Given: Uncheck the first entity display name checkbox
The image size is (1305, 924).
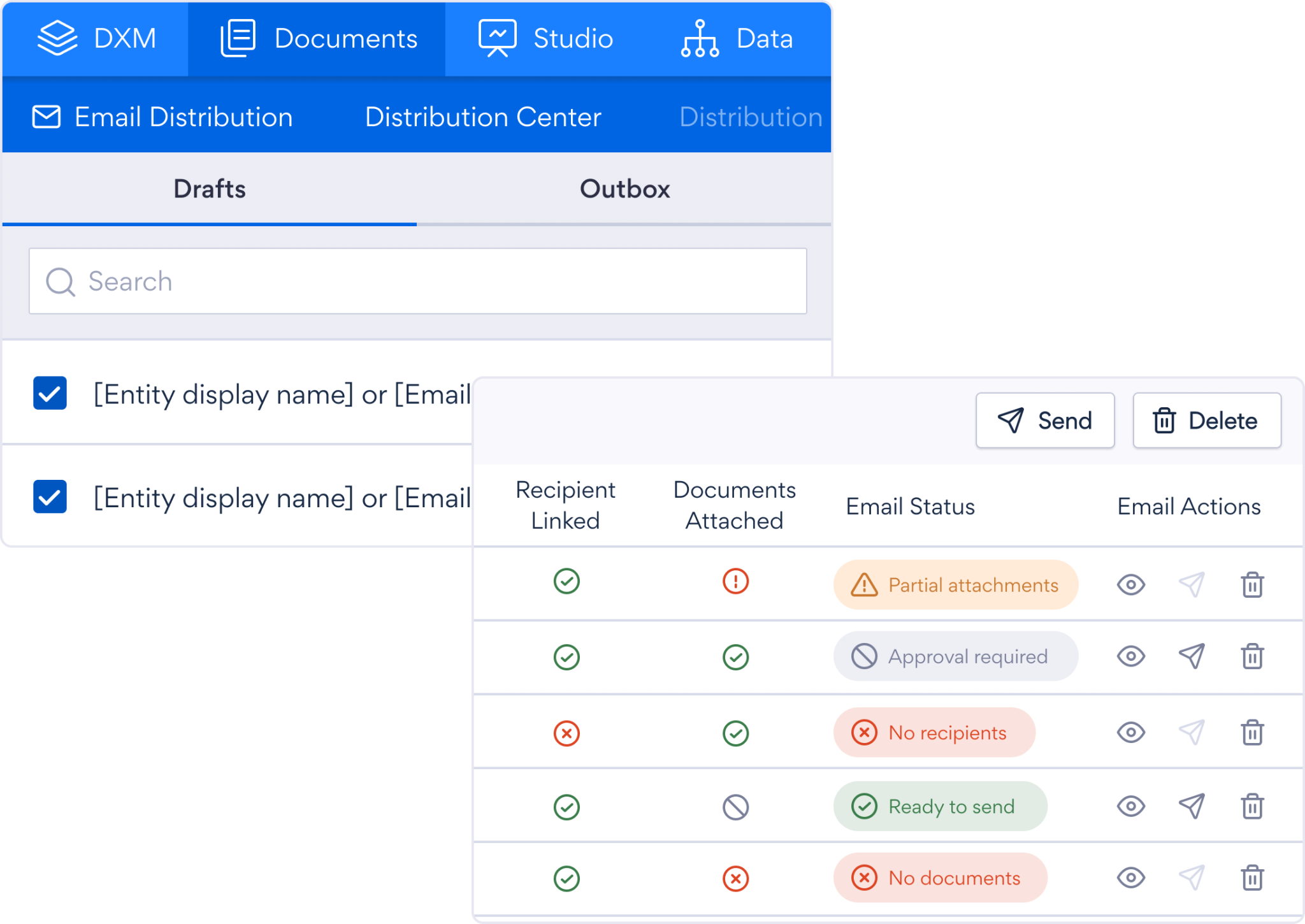Looking at the screenshot, I should pyautogui.click(x=49, y=394).
